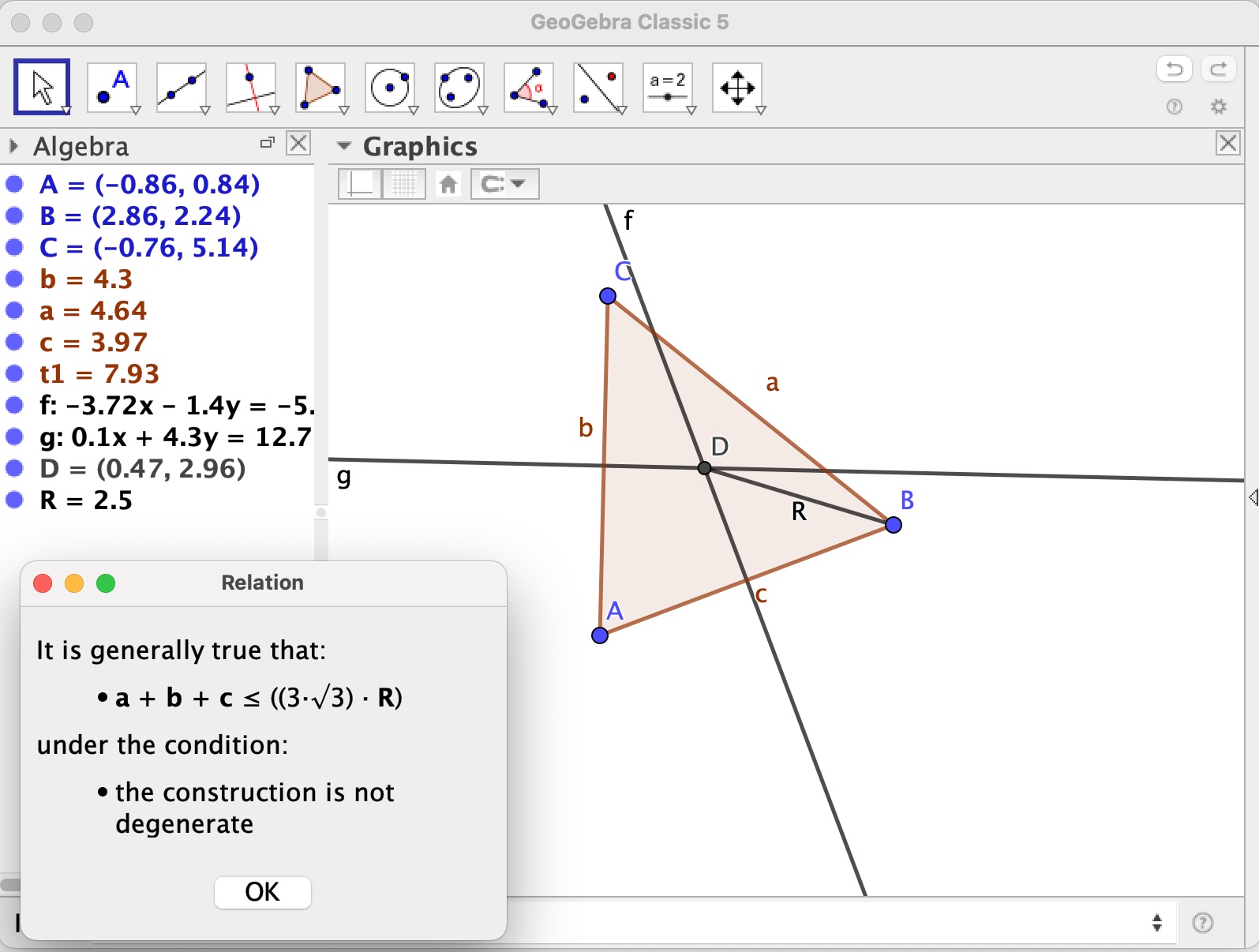The height and width of the screenshot is (952, 1259).
Task: Toggle visibility of line f
Action: coord(14,405)
